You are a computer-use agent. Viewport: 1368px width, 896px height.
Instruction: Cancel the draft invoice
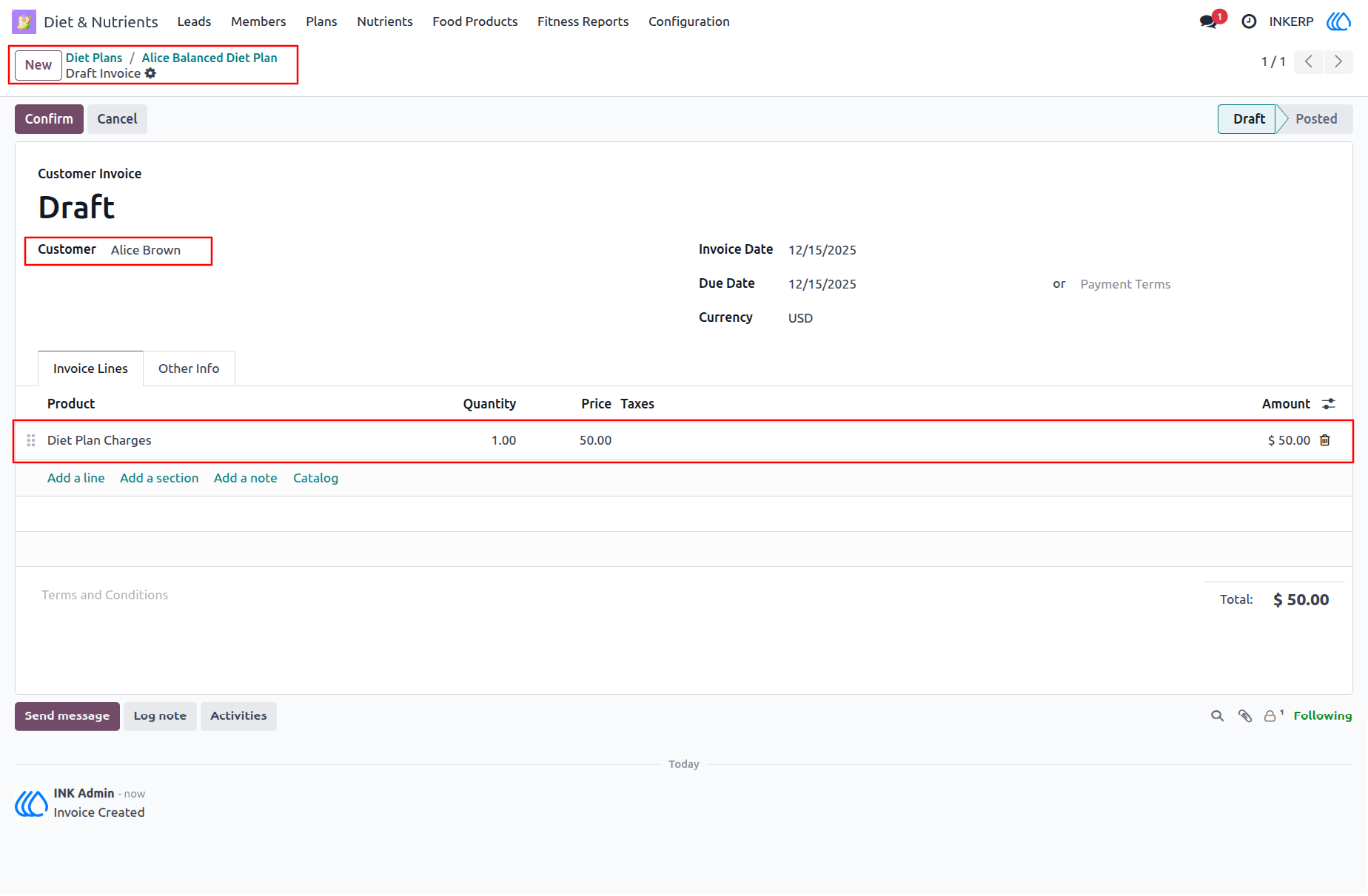tap(117, 119)
